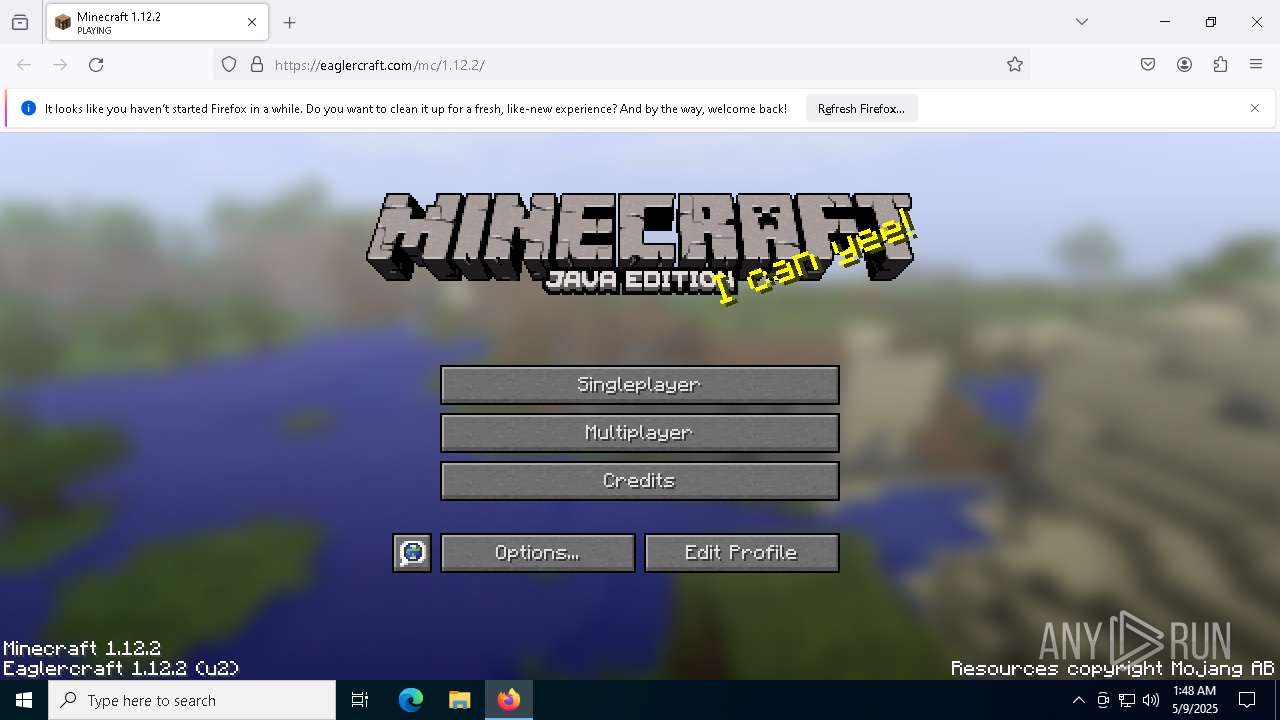The height and width of the screenshot is (720, 1280).
Task: Click the Minecraft Java Edition logo
Action: pos(640,243)
